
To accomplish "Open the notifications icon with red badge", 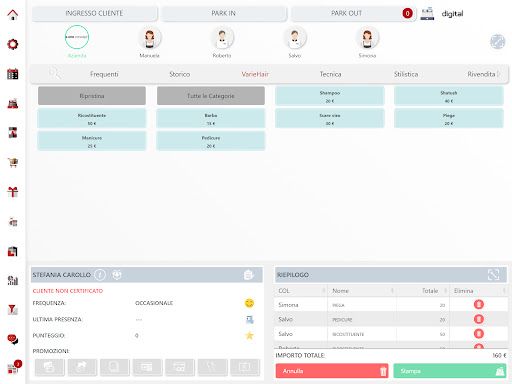I will (x=14, y=367).
